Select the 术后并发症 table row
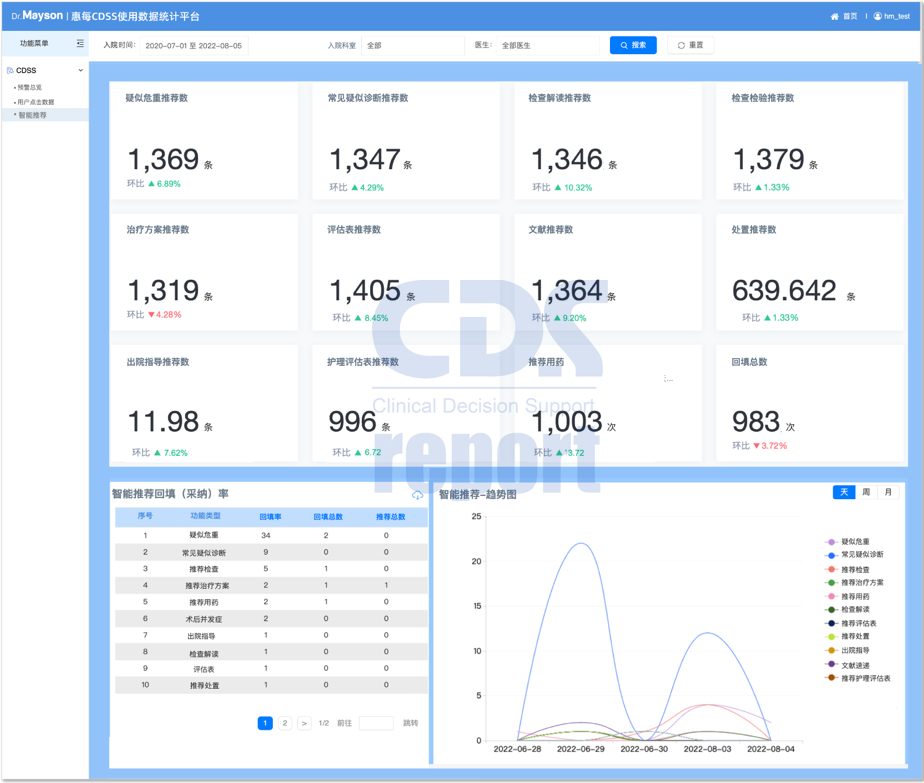 tap(271, 619)
